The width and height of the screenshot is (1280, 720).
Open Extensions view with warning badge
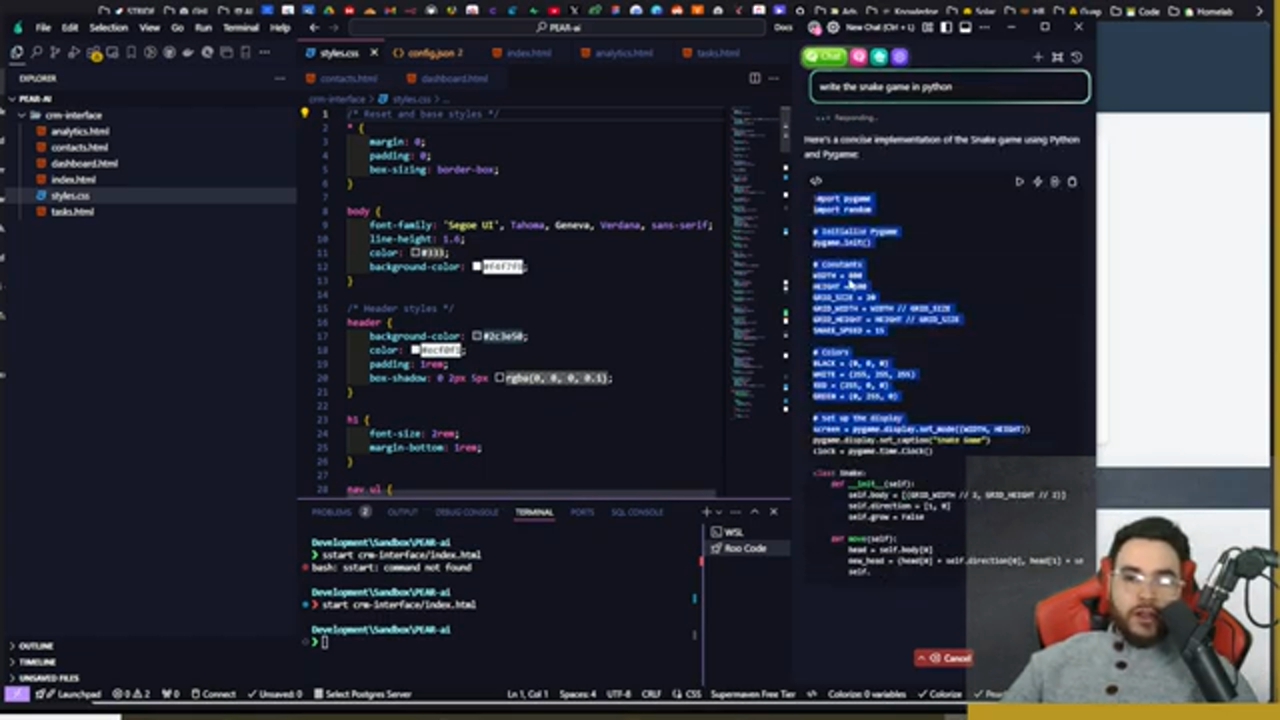[x=94, y=52]
